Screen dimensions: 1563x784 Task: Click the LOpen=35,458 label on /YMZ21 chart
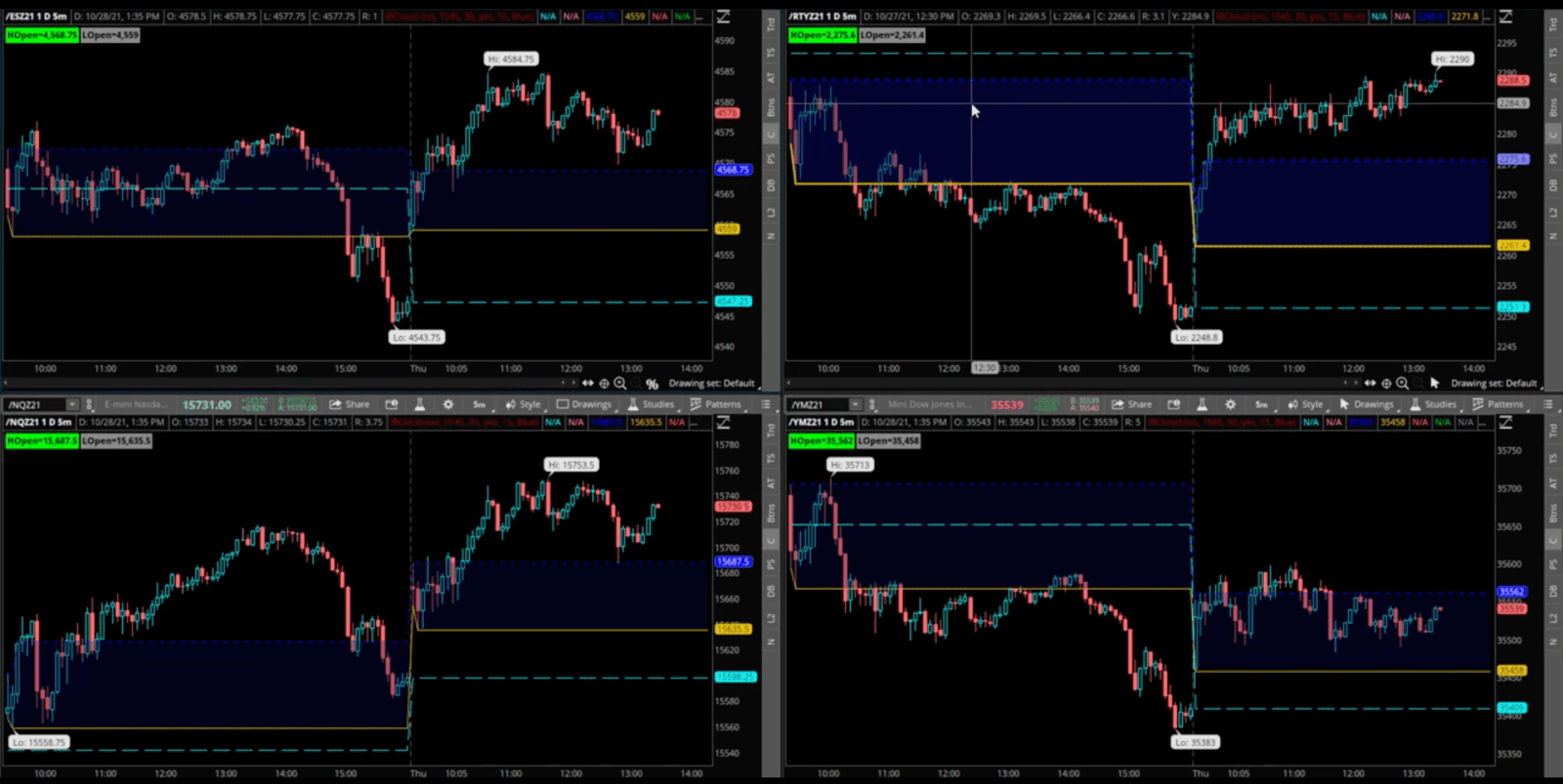coord(889,441)
